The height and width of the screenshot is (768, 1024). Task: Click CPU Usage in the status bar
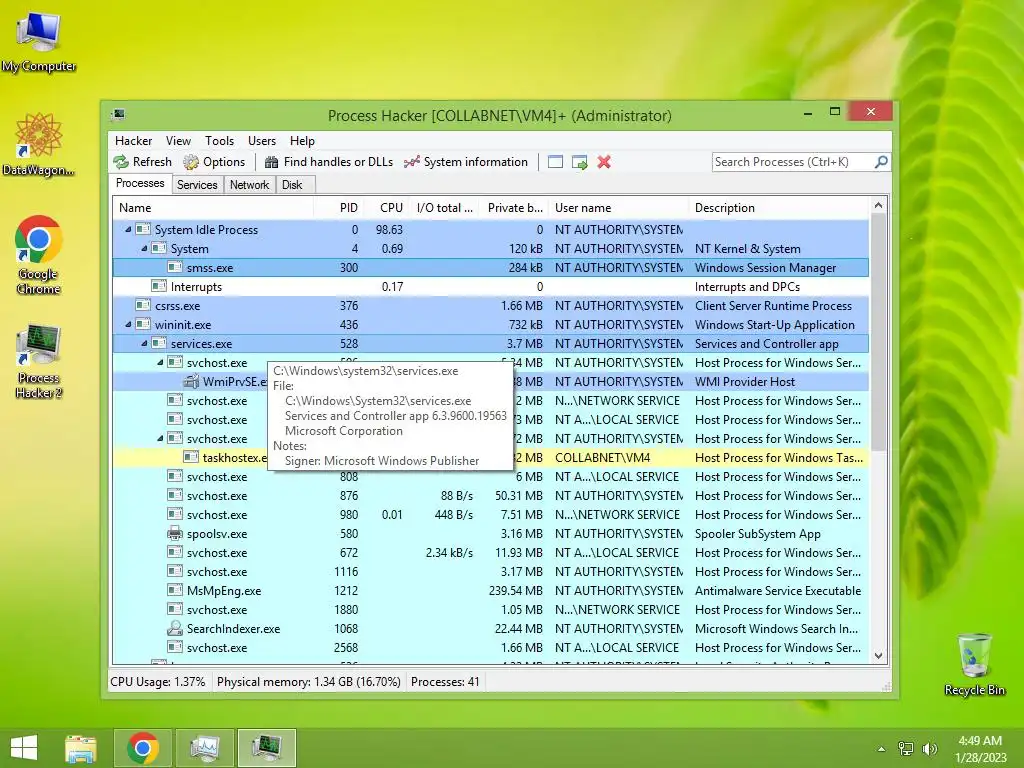[157, 682]
